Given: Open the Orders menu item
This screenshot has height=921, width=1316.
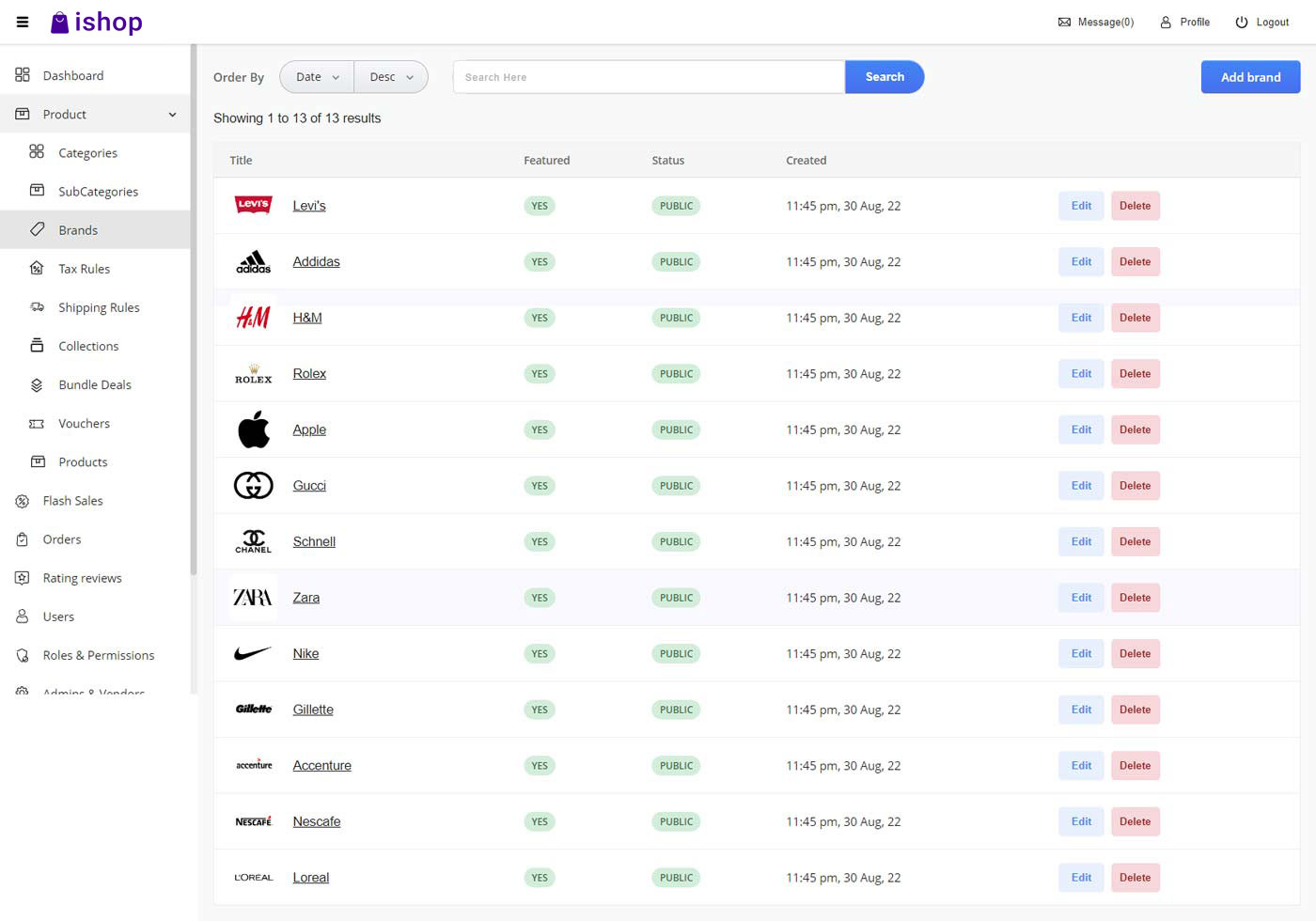Looking at the screenshot, I should [x=61, y=539].
